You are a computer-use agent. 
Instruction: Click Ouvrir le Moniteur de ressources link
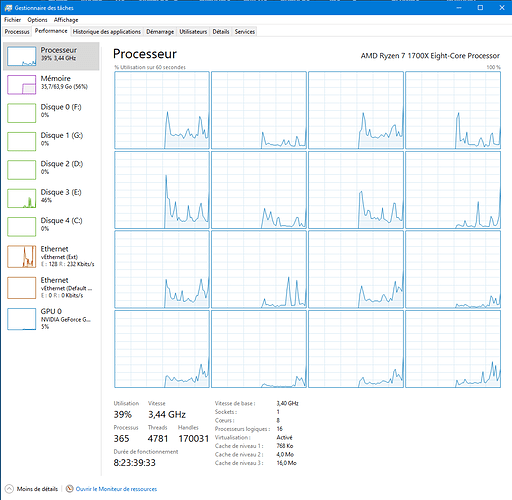[116, 489]
